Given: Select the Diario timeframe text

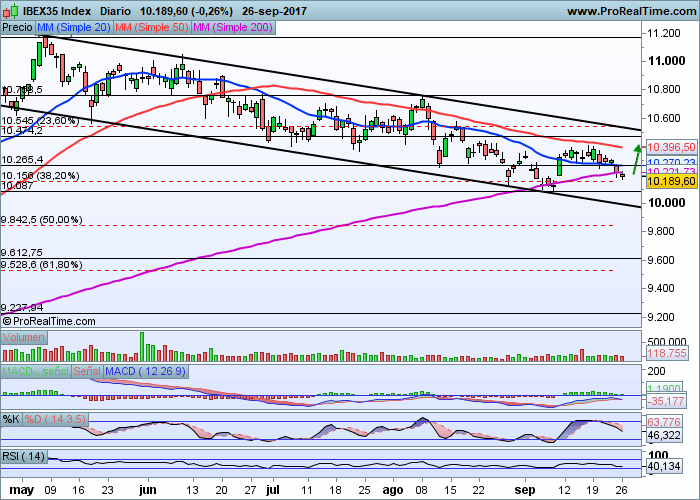Looking at the screenshot, I should pyautogui.click(x=115, y=11).
